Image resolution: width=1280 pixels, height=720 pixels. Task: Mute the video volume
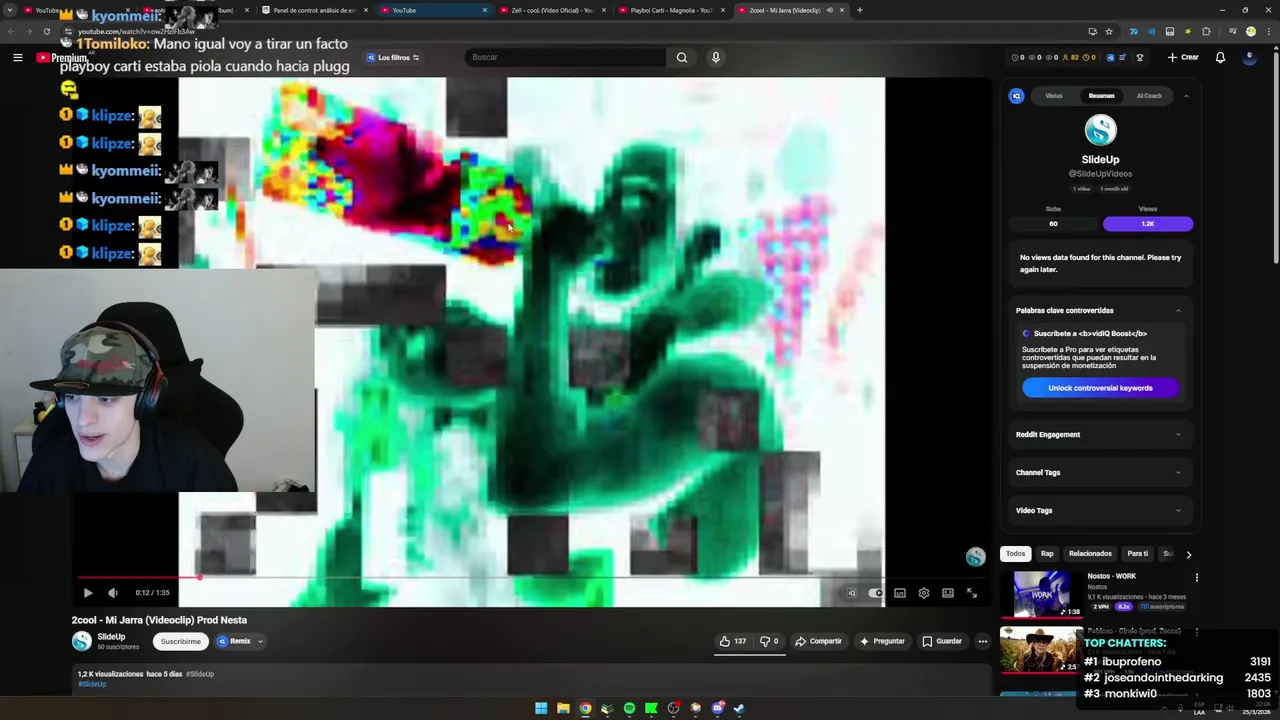[112, 593]
